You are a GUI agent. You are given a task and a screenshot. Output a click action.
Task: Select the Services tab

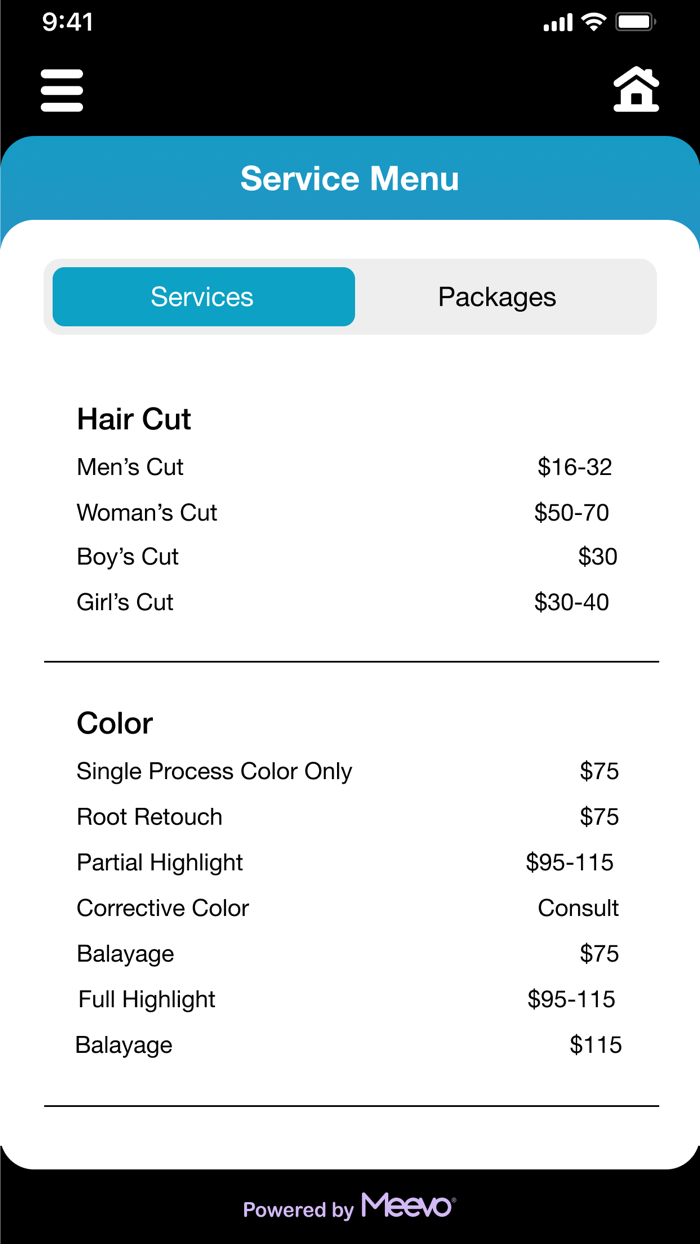202,296
